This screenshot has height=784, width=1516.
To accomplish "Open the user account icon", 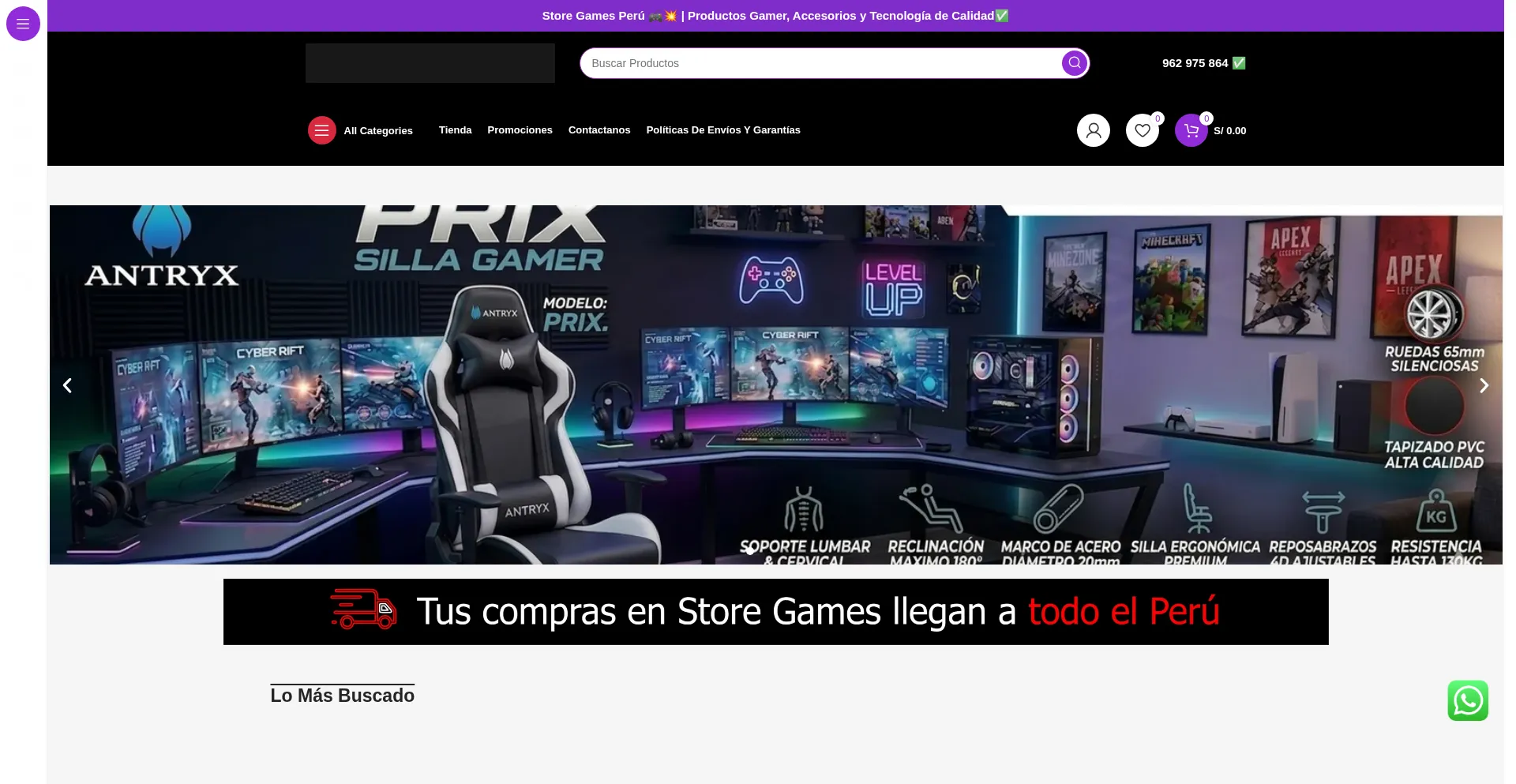I will (x=1094, y=130).
